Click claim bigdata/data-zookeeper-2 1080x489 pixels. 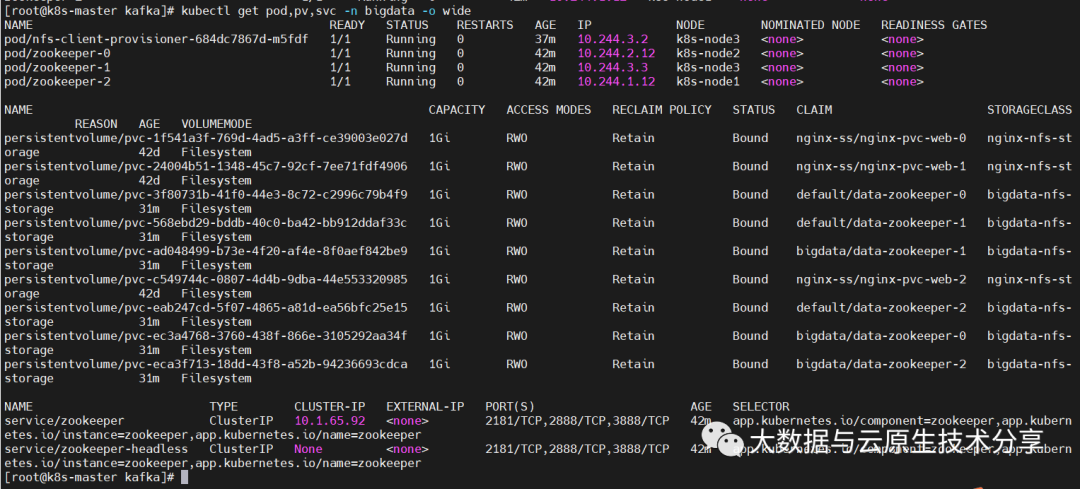coord(881,364)
